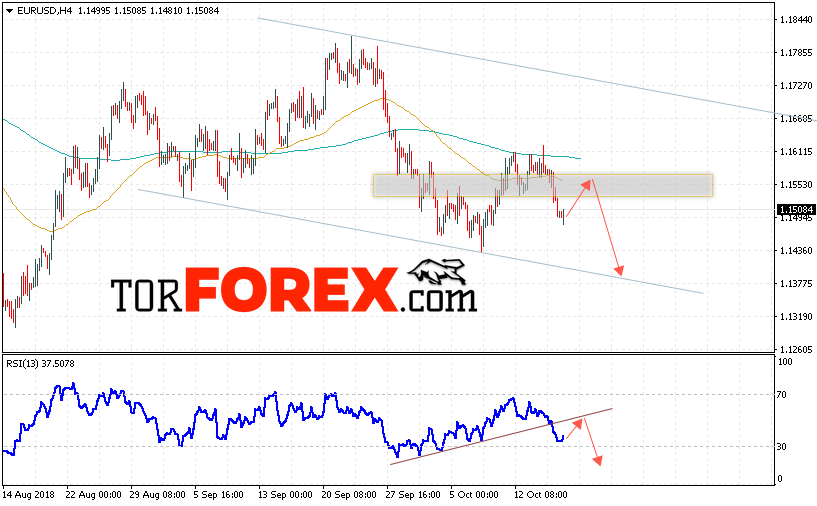Screen dimensions: 817x506
Task: Click the 20 Sep 08:00 date label
Action: point(349,495)
